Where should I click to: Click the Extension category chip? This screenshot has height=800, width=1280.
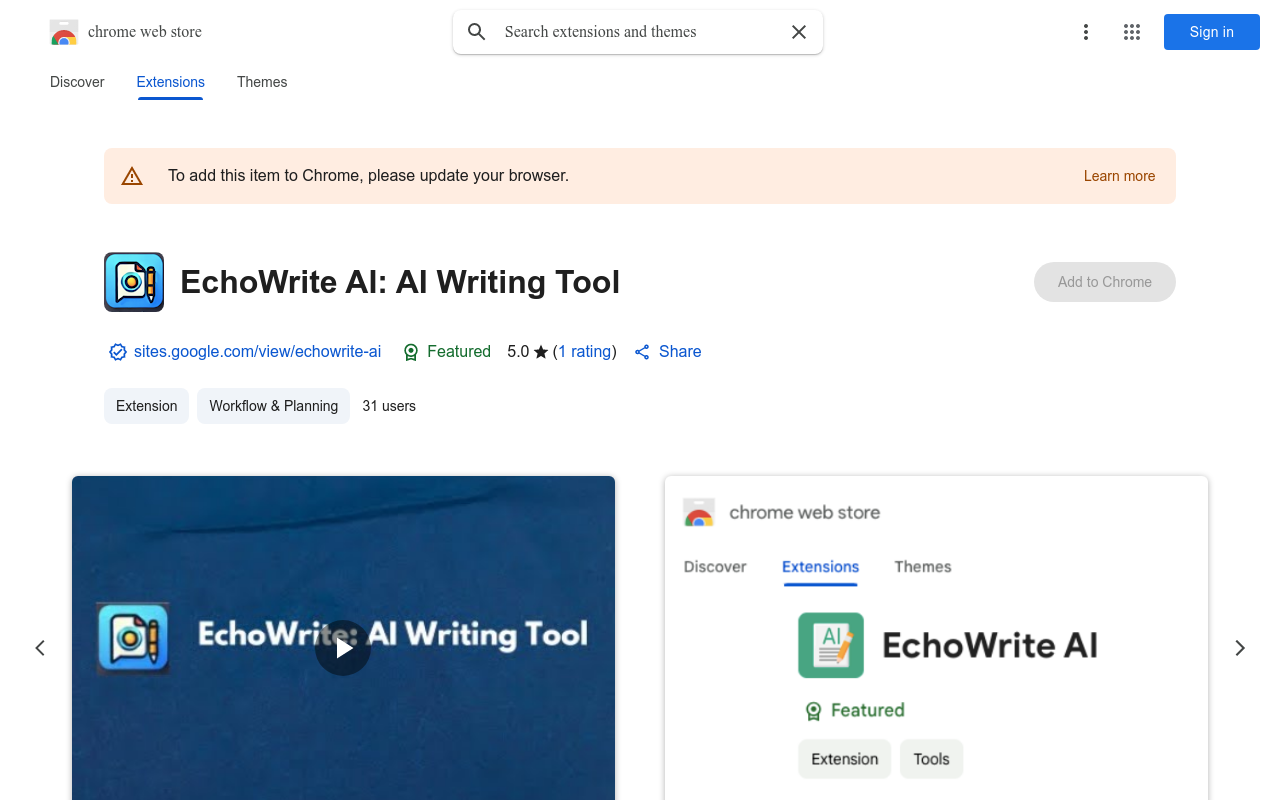point(146,406)
